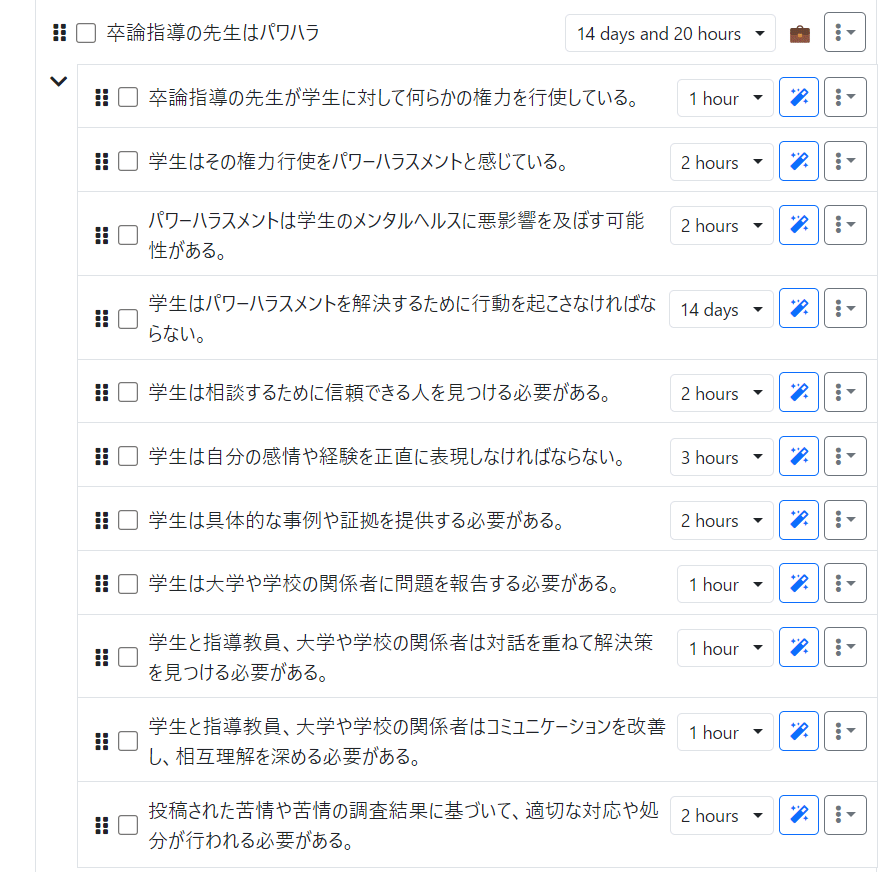
Task: Click text 学生は自分の感情や経験を正直に表現しなければならない
Action: click(388, 457)
